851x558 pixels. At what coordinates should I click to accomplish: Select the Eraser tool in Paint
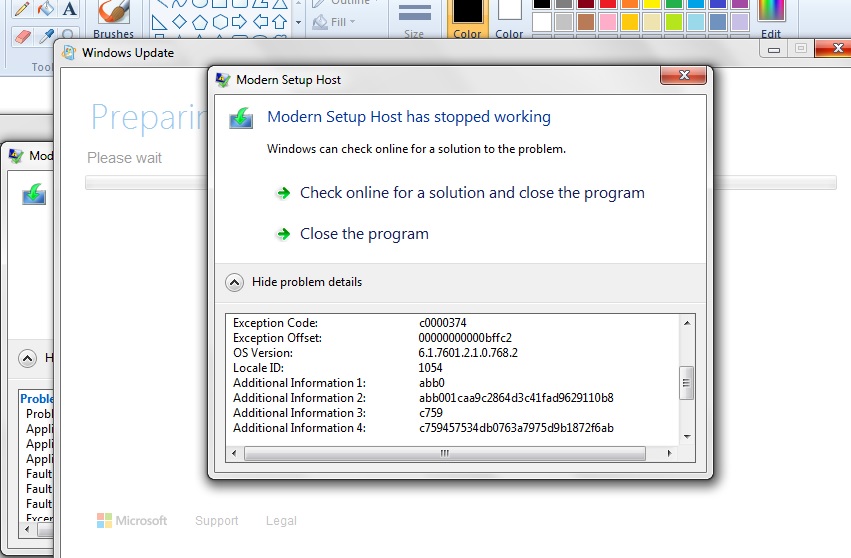pos(22,37)
